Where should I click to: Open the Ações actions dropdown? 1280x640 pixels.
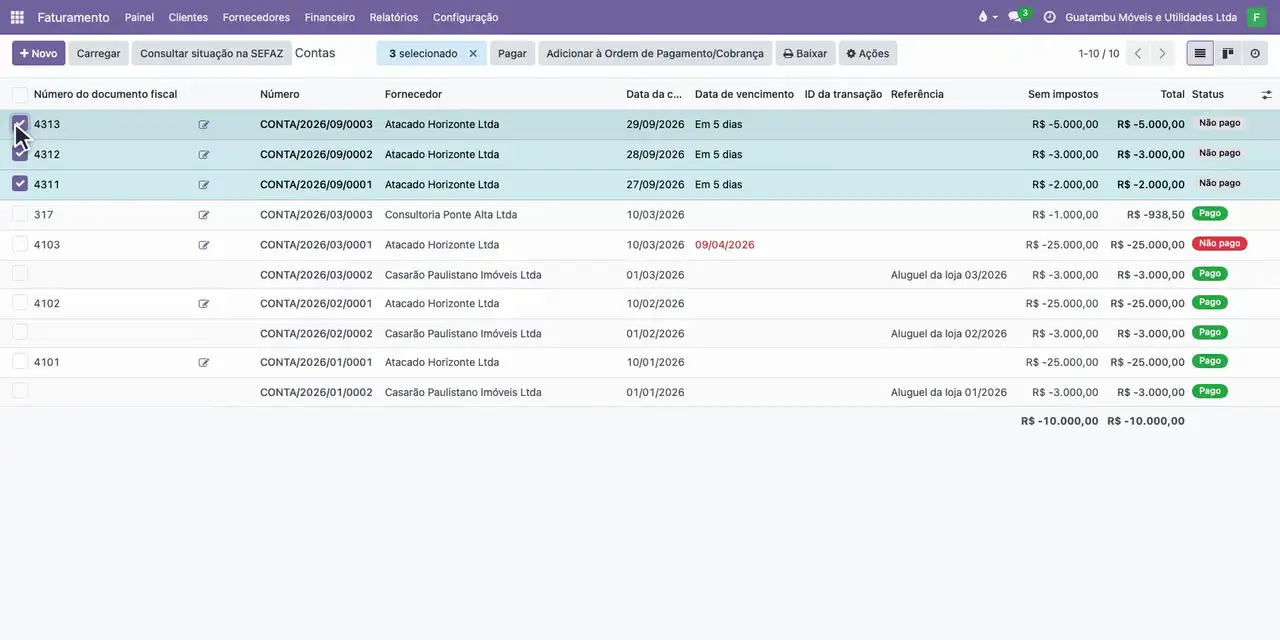[x=867, y=53]
